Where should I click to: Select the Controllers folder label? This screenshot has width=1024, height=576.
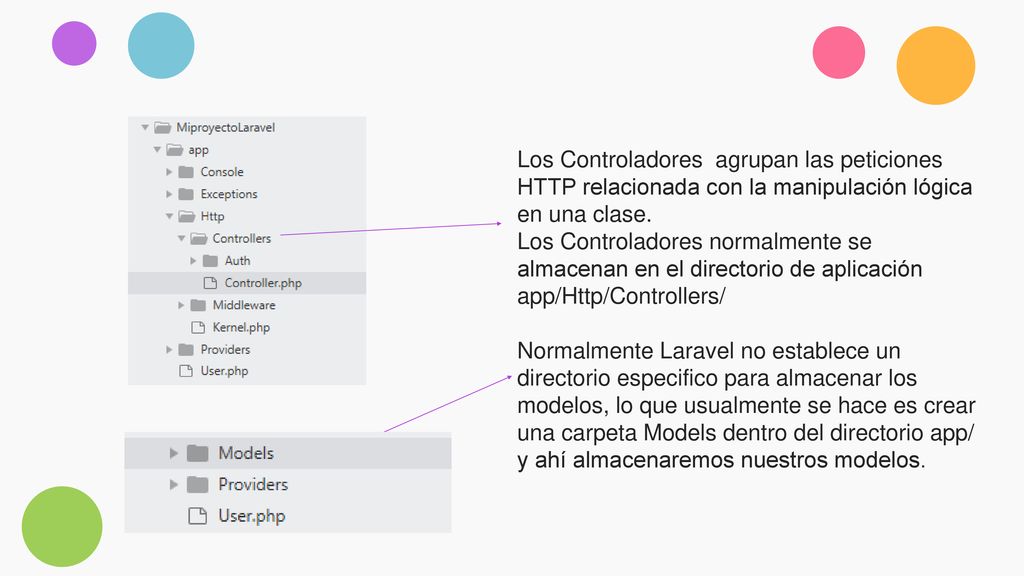coord(242,238)
